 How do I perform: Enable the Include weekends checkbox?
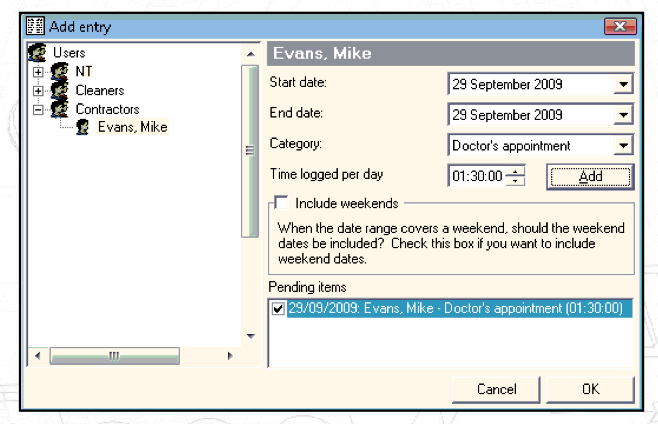point(281,203)
